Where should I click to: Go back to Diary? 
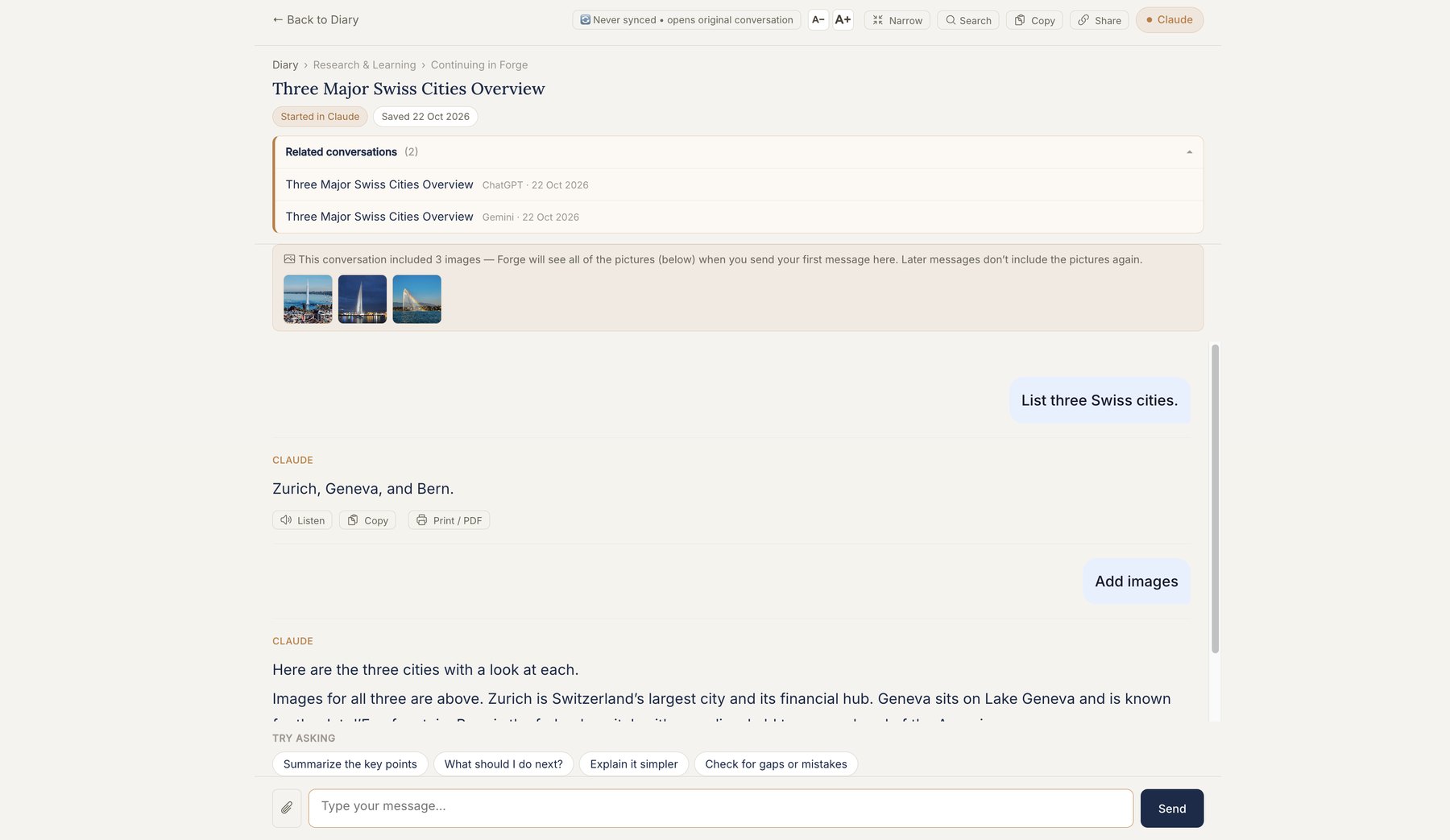tap(315, 19)
